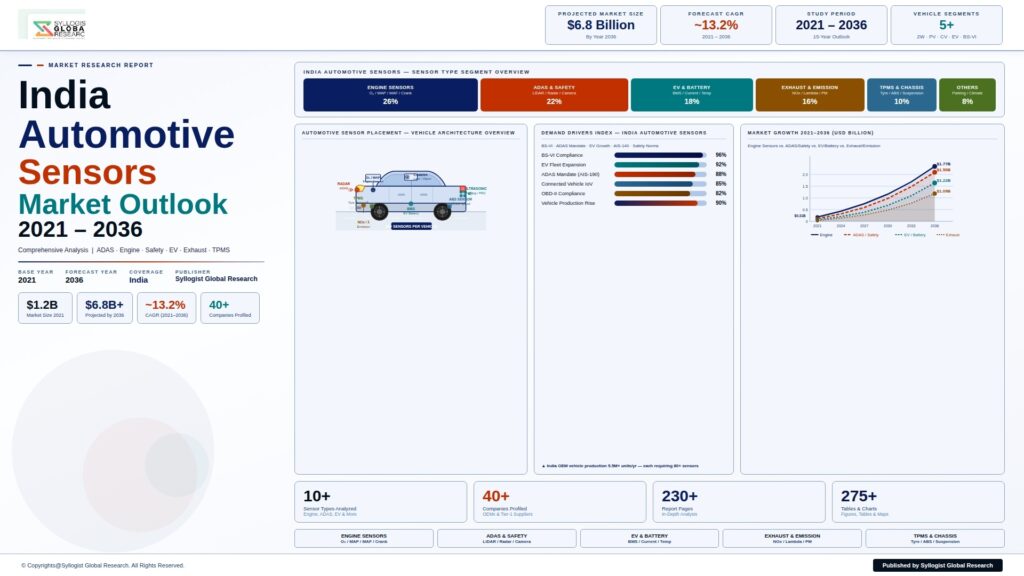Click the bottom Engine Sensors category chip
The width and height of the screenshot is (1024, 576).
tap(364, 538)
